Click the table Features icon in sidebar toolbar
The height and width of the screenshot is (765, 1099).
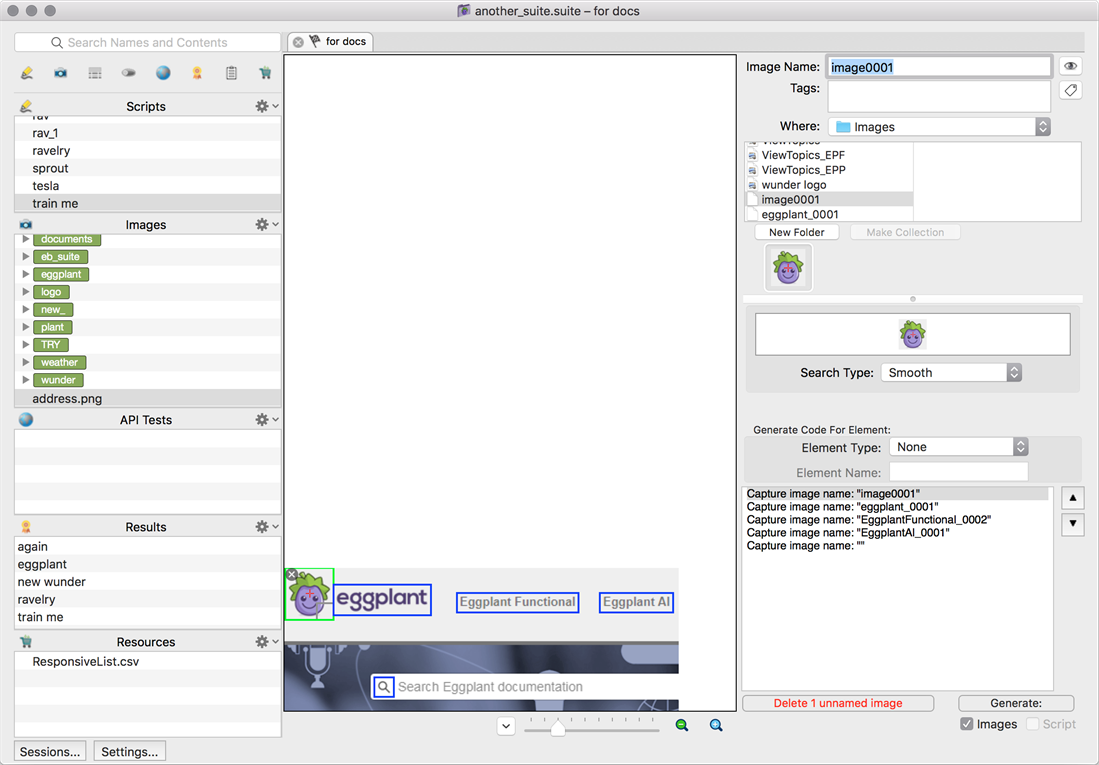coord(95,73)
